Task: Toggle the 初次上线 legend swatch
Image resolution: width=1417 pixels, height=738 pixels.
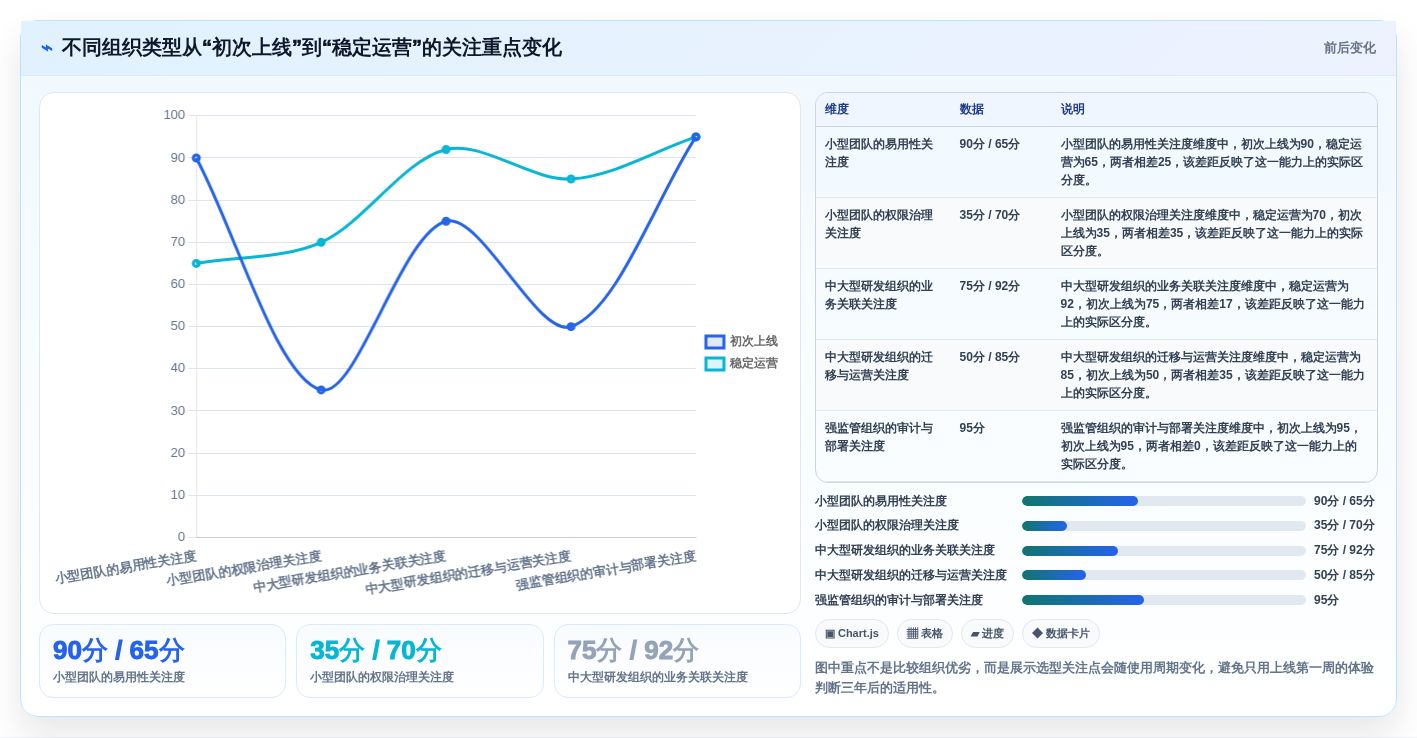Action: coord(714,342)
